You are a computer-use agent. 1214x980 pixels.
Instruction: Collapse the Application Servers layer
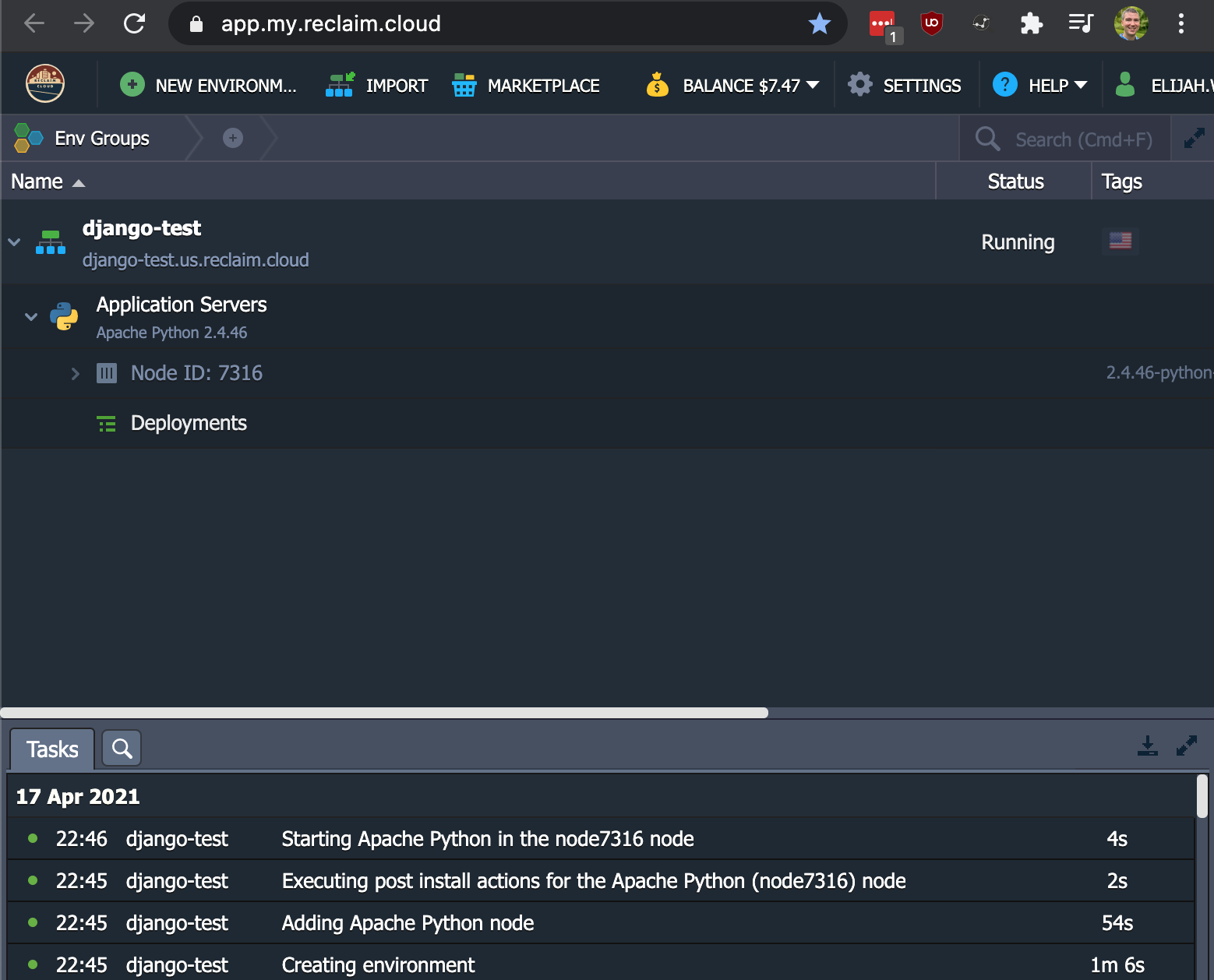(31, 317)
